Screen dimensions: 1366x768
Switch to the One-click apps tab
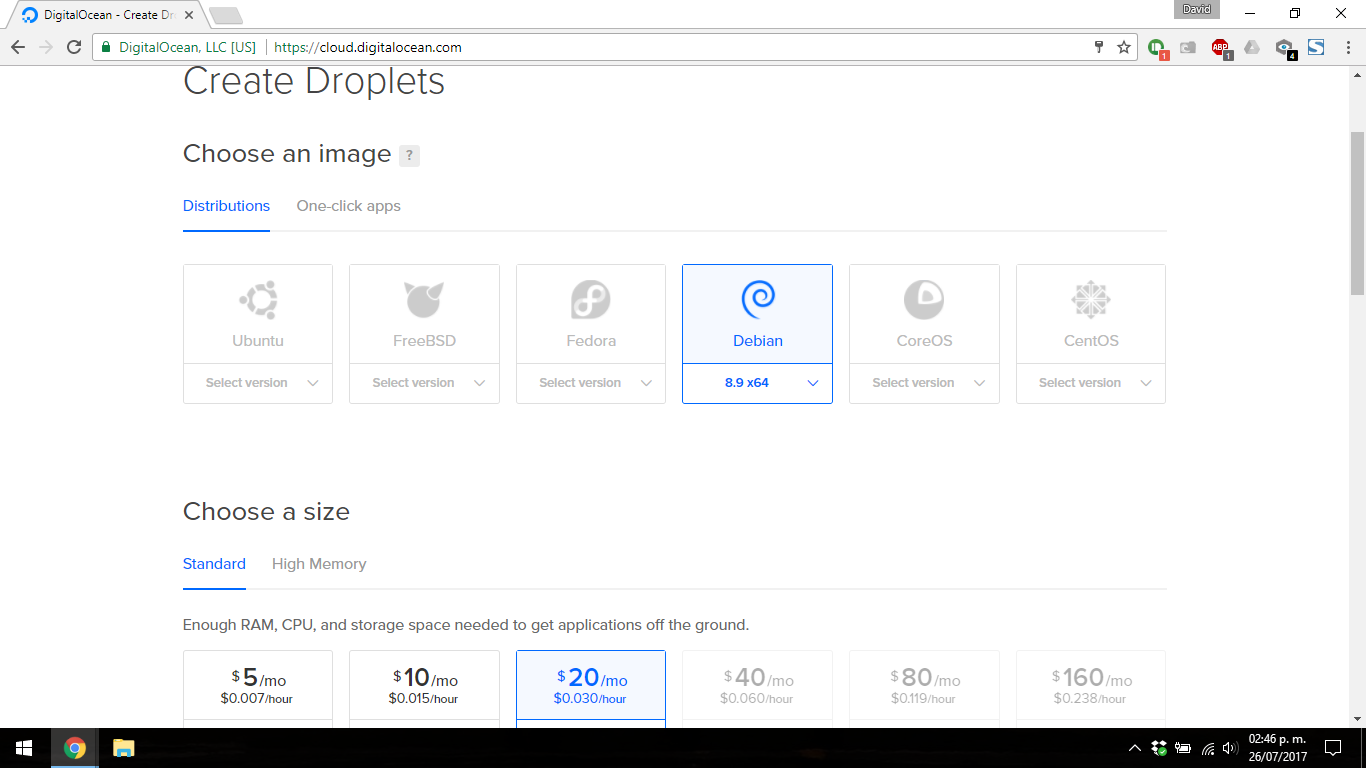coord(348,206)
